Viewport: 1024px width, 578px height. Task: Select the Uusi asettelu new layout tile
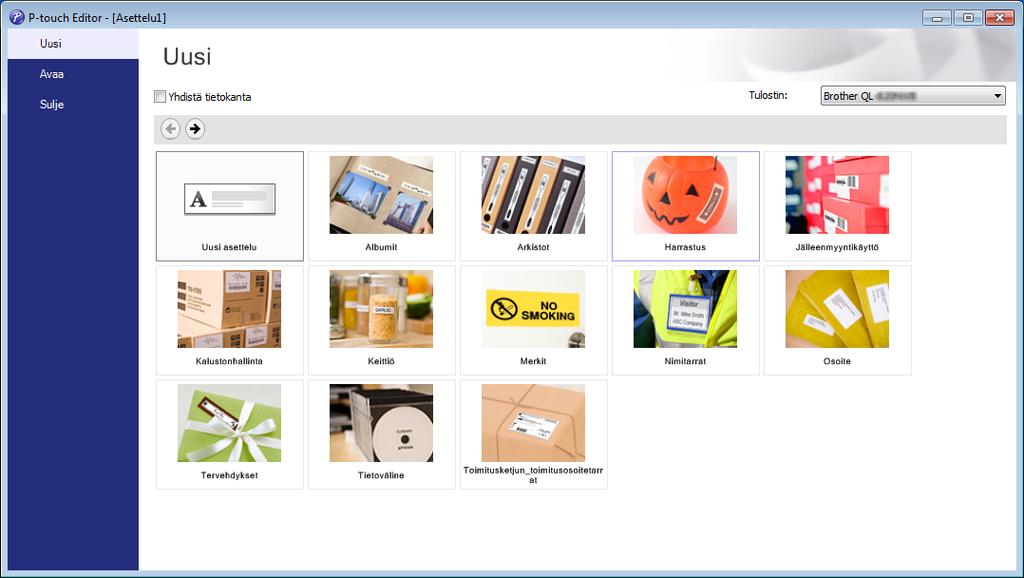pyautogui.click(x=230, y=206)
